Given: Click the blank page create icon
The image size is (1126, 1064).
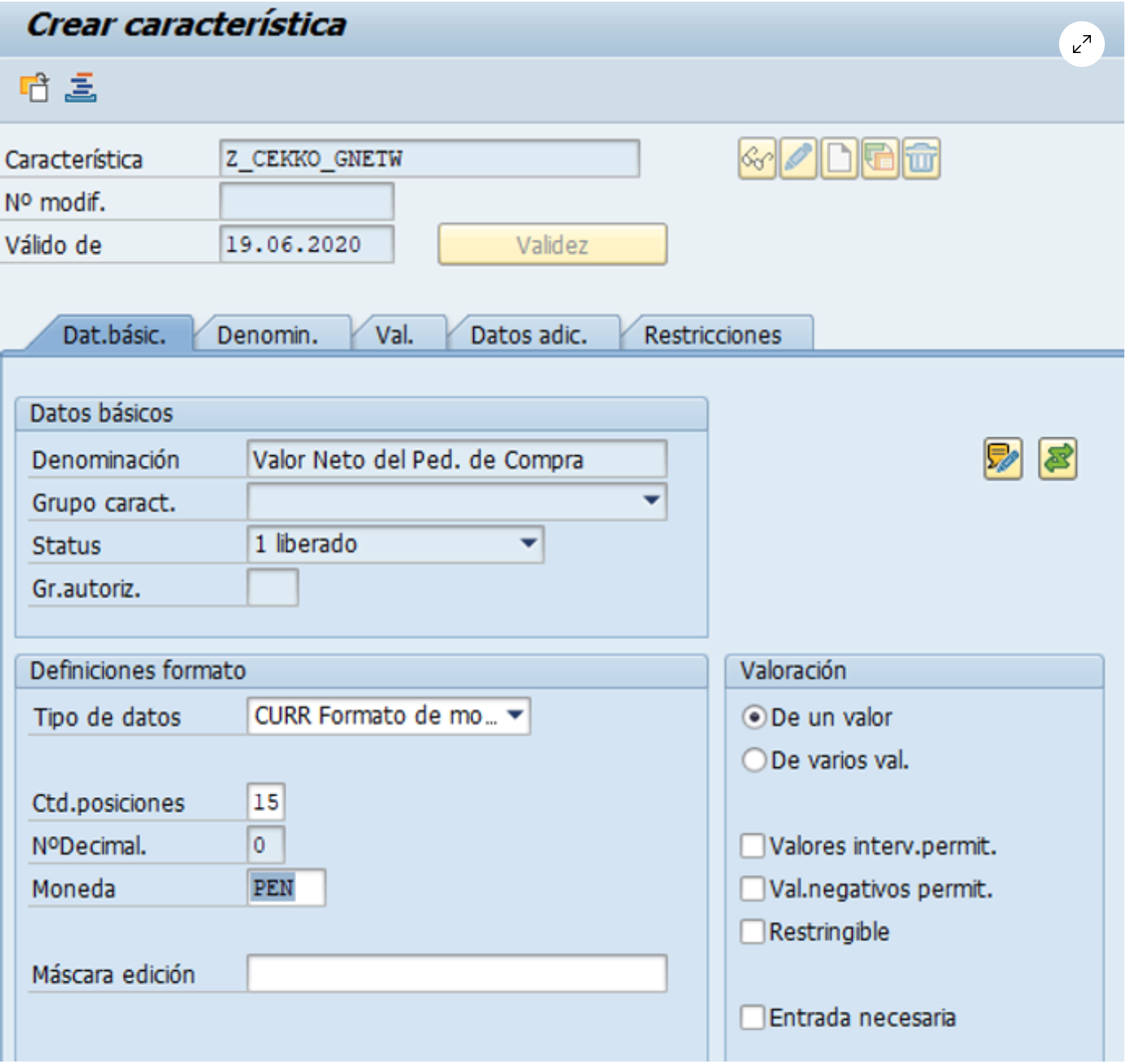Looking at the screenshot, I should [x=839, y=158].
